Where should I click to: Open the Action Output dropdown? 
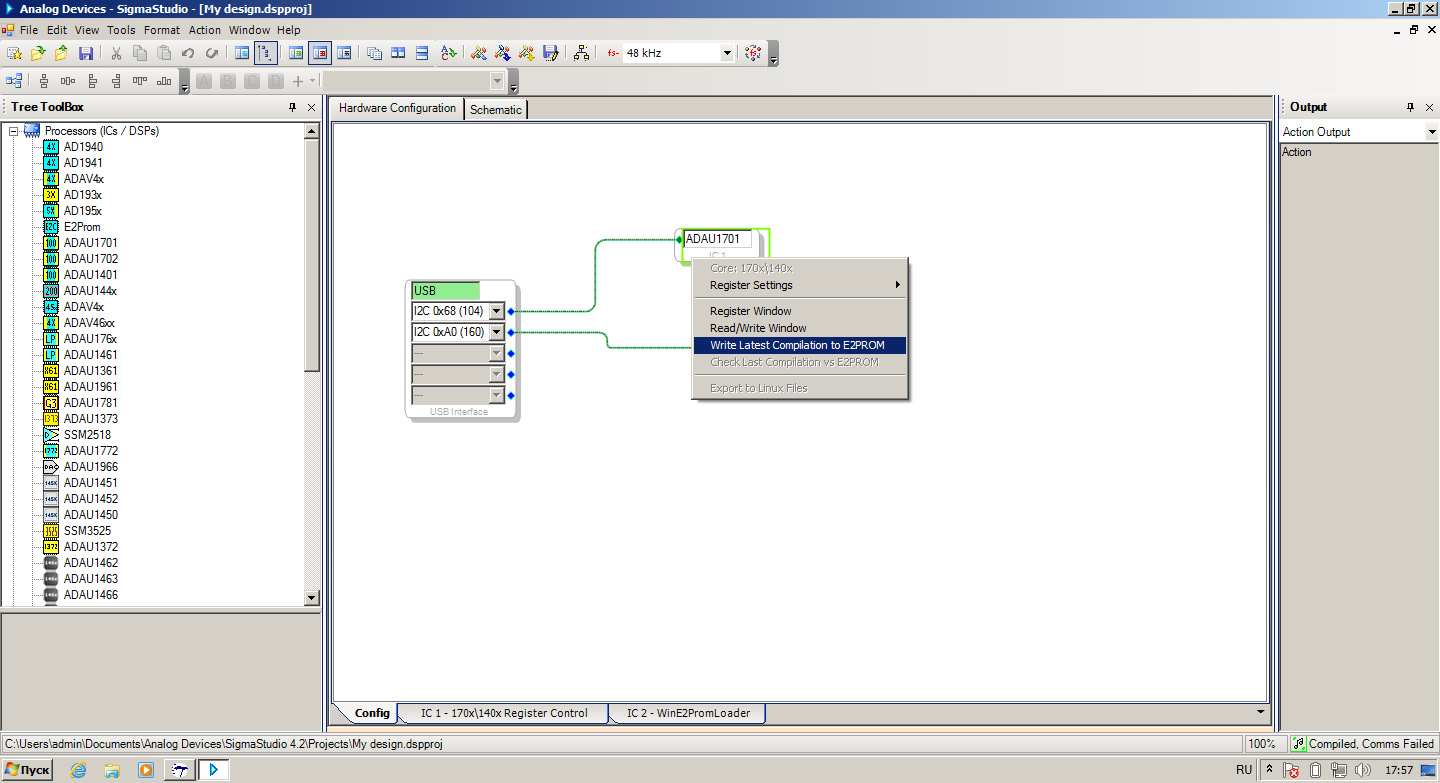(x=1431, y=132)
